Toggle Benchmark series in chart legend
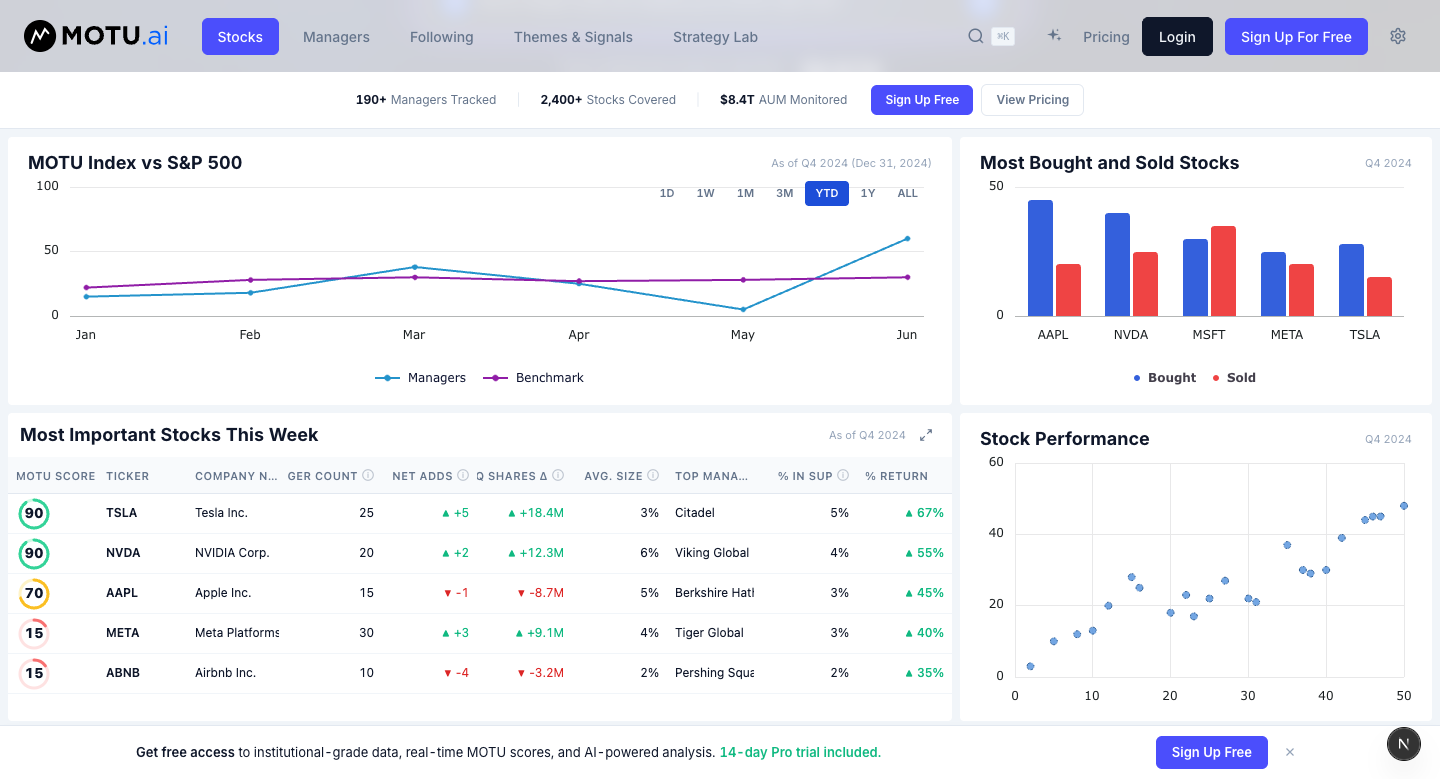Viewport: 1440px width, 779px height. tap(534, 378)
